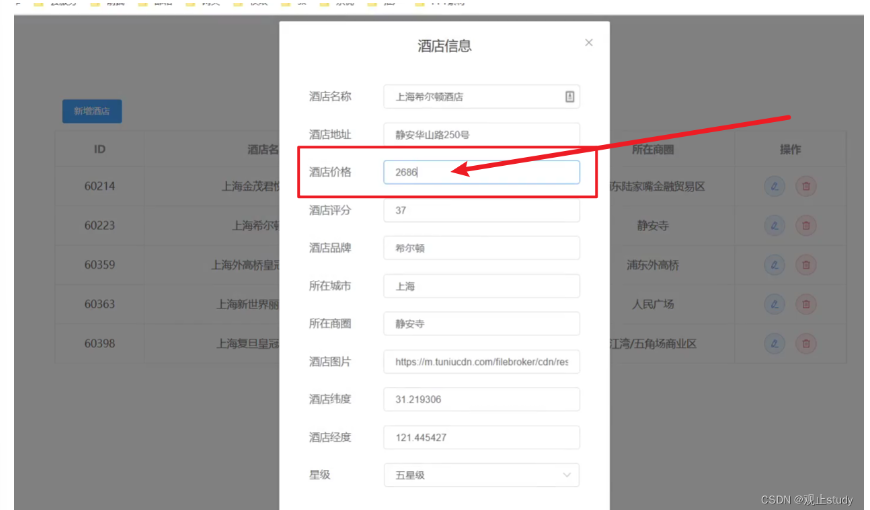Edit hotel row 60363
This screenshot has width=870, height=510.
point(775,304)
